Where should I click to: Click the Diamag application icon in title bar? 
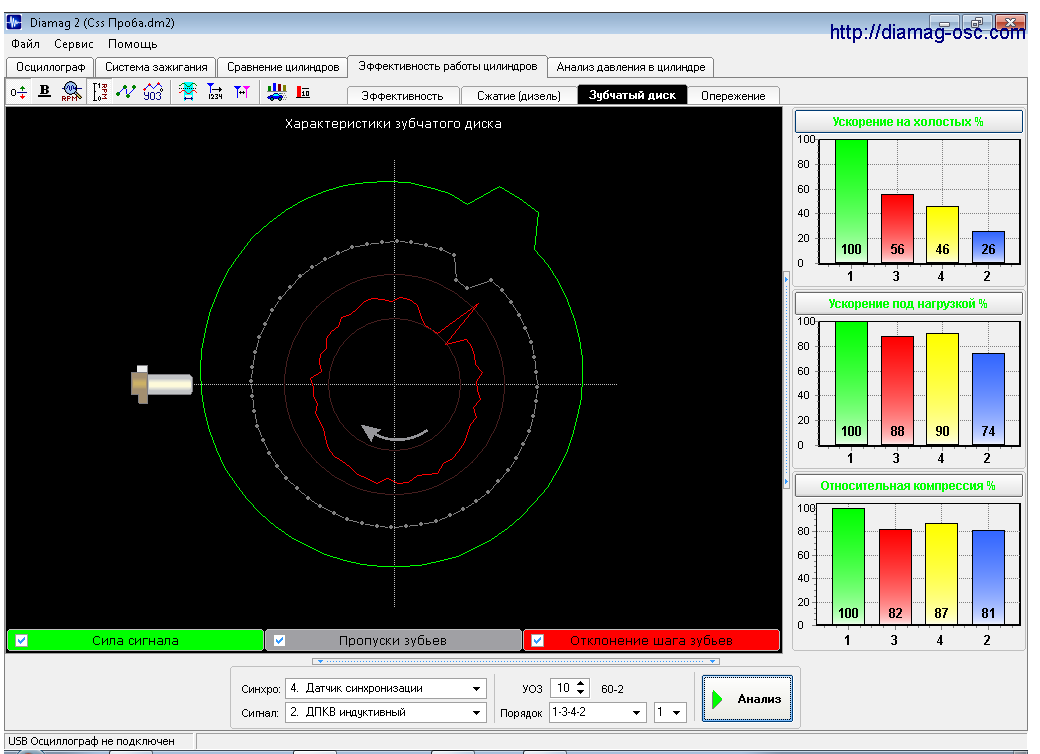coord(14,22)
